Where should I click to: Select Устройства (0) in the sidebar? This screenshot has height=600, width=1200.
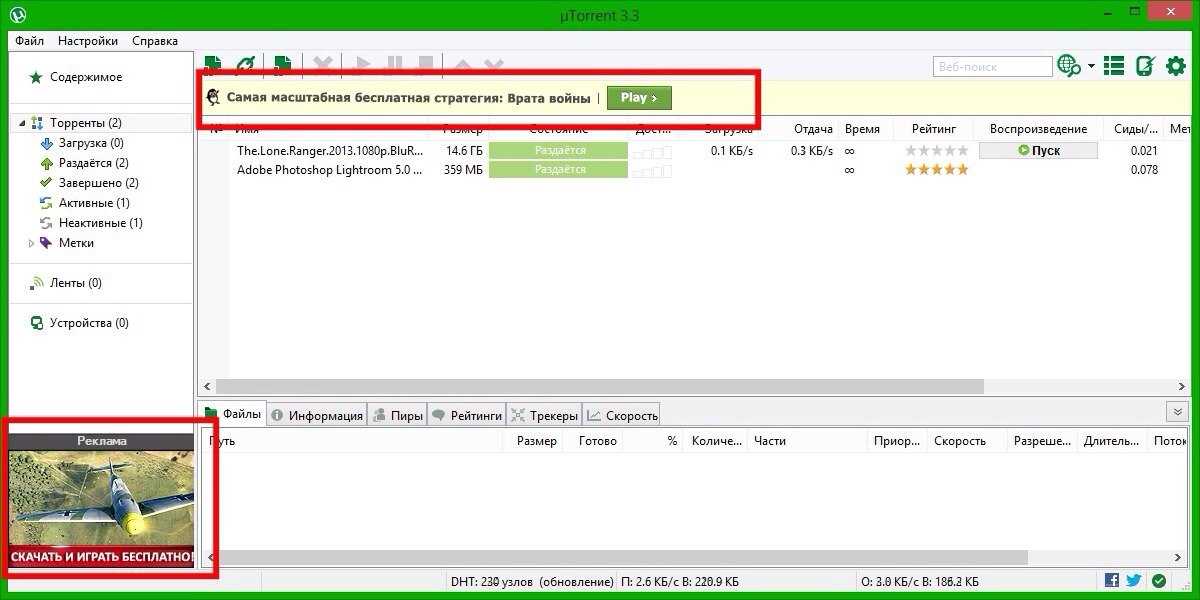89,323
